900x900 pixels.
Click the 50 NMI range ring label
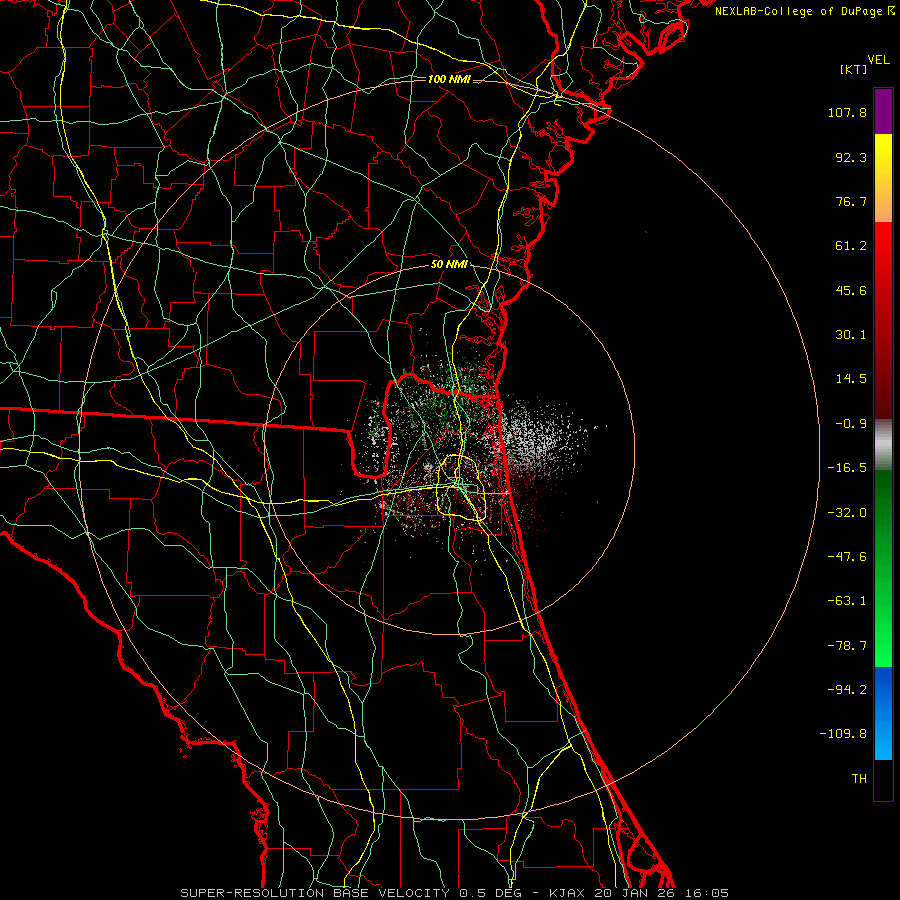point(449,265)
